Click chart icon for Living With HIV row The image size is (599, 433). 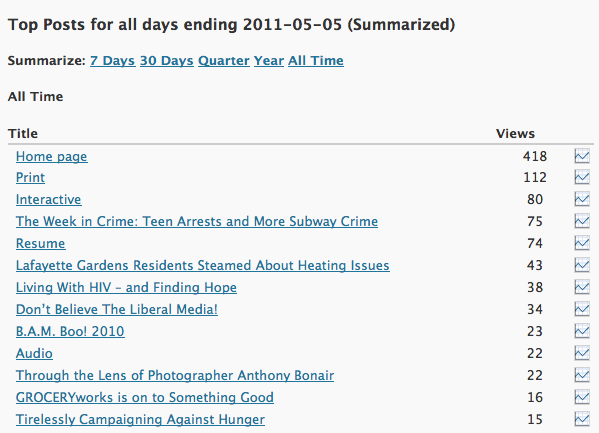click(x=582, y=287)
